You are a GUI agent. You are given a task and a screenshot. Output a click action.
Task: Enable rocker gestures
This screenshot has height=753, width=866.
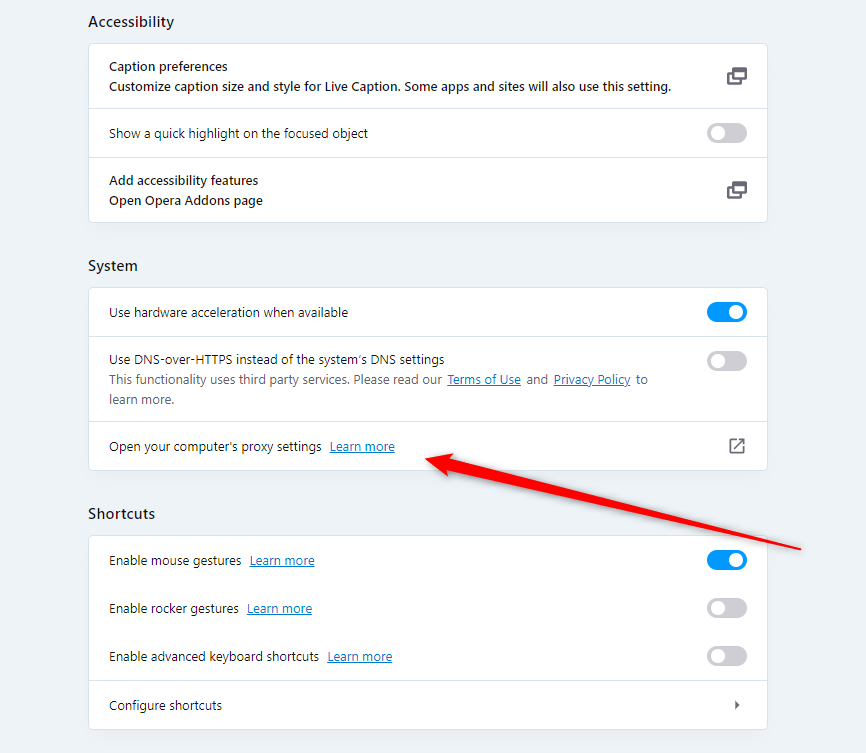point(727,608)
